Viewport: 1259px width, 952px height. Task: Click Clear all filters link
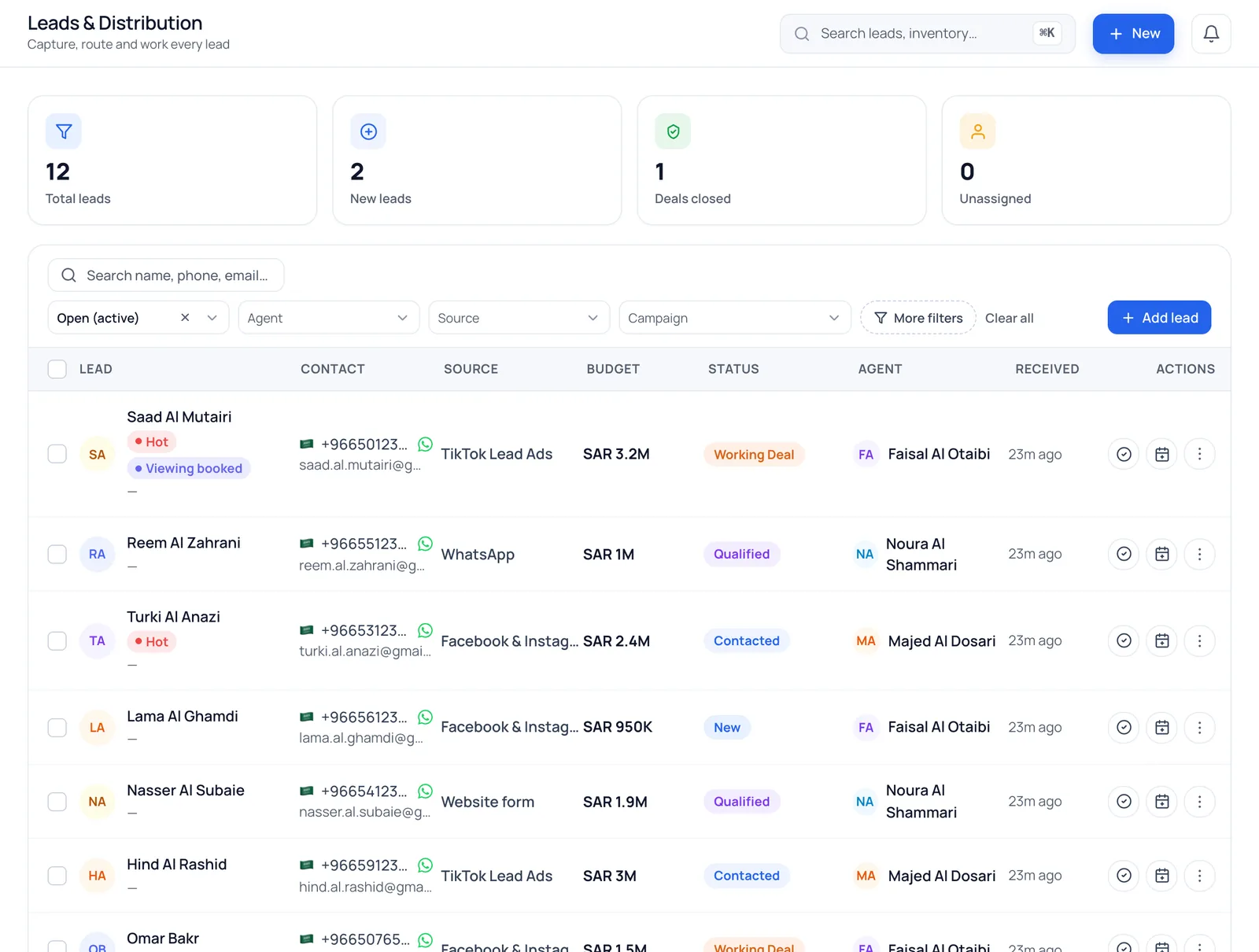[x=1010, y=318]
